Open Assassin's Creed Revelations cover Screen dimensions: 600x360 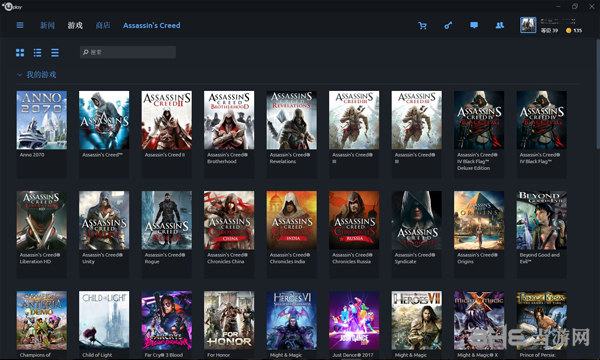coord(292,120)
